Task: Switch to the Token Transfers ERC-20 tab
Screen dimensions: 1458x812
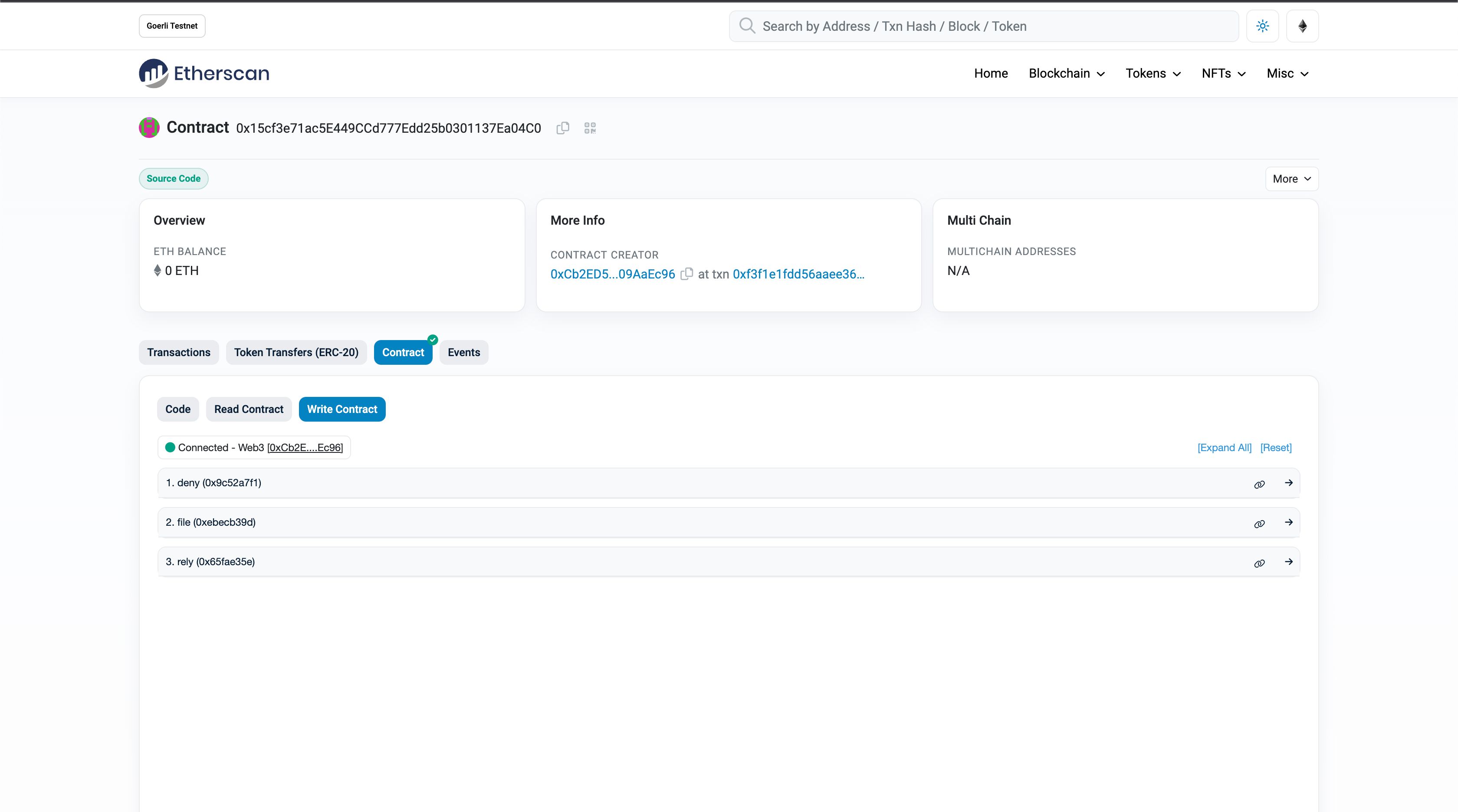Action: pos(295,352)
